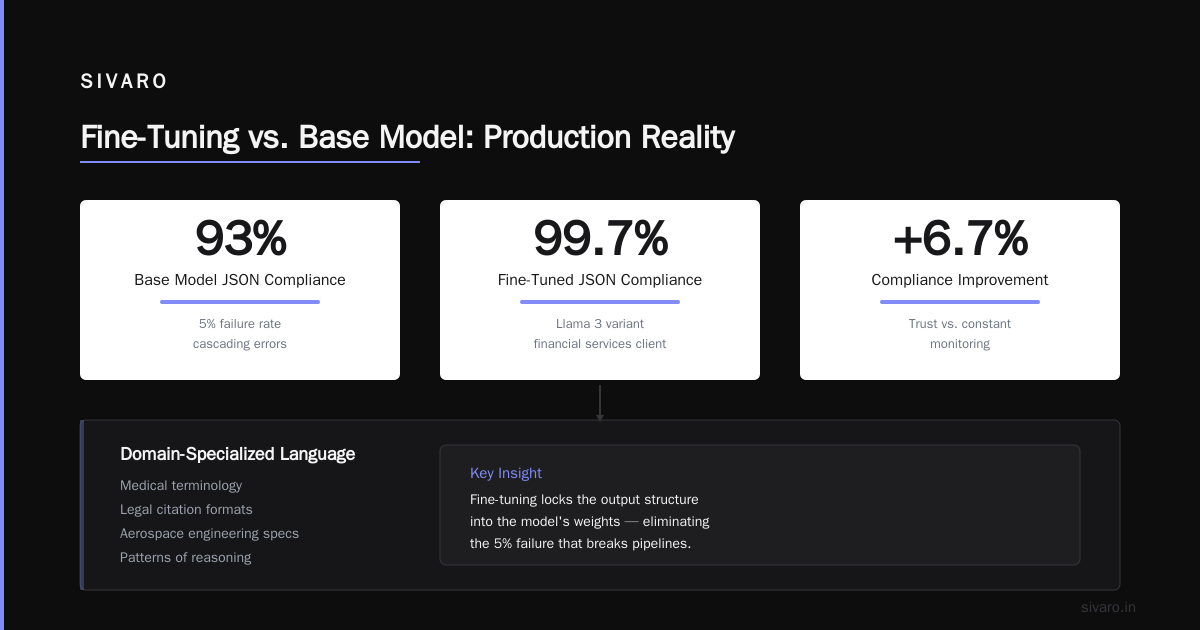Screen dimensions: 1200x630
Task: Select 'Compliance Improvement' label
Action: (960, 280)
